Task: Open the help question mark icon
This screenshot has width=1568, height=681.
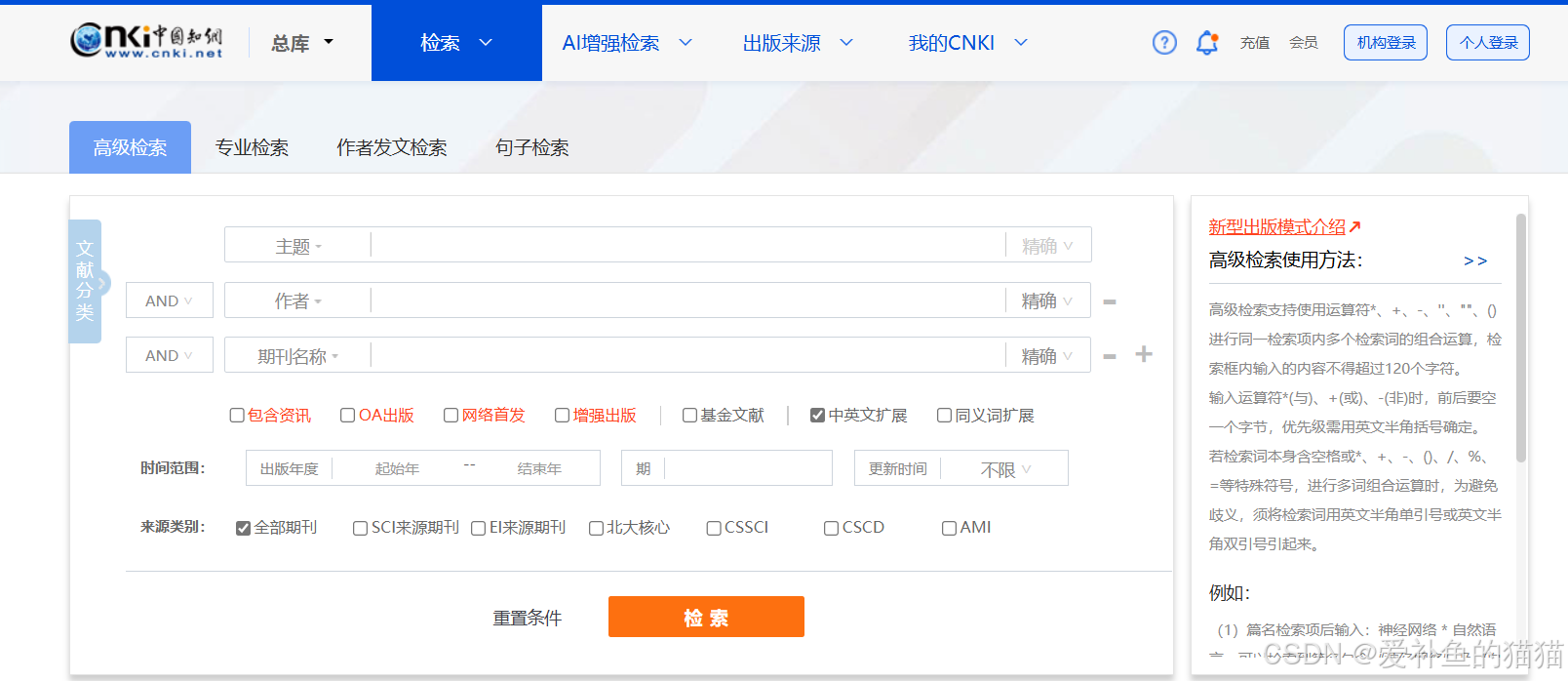Action: click(1164, 43)
